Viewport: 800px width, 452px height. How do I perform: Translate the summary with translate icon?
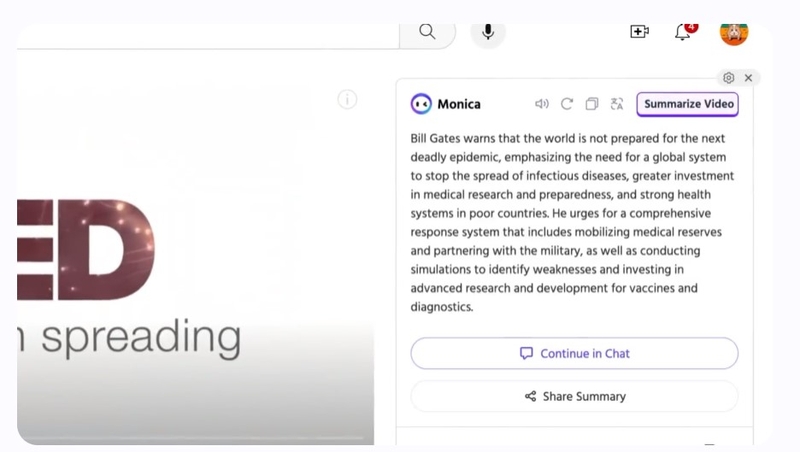pyautogui.click(x=617, y=104)
